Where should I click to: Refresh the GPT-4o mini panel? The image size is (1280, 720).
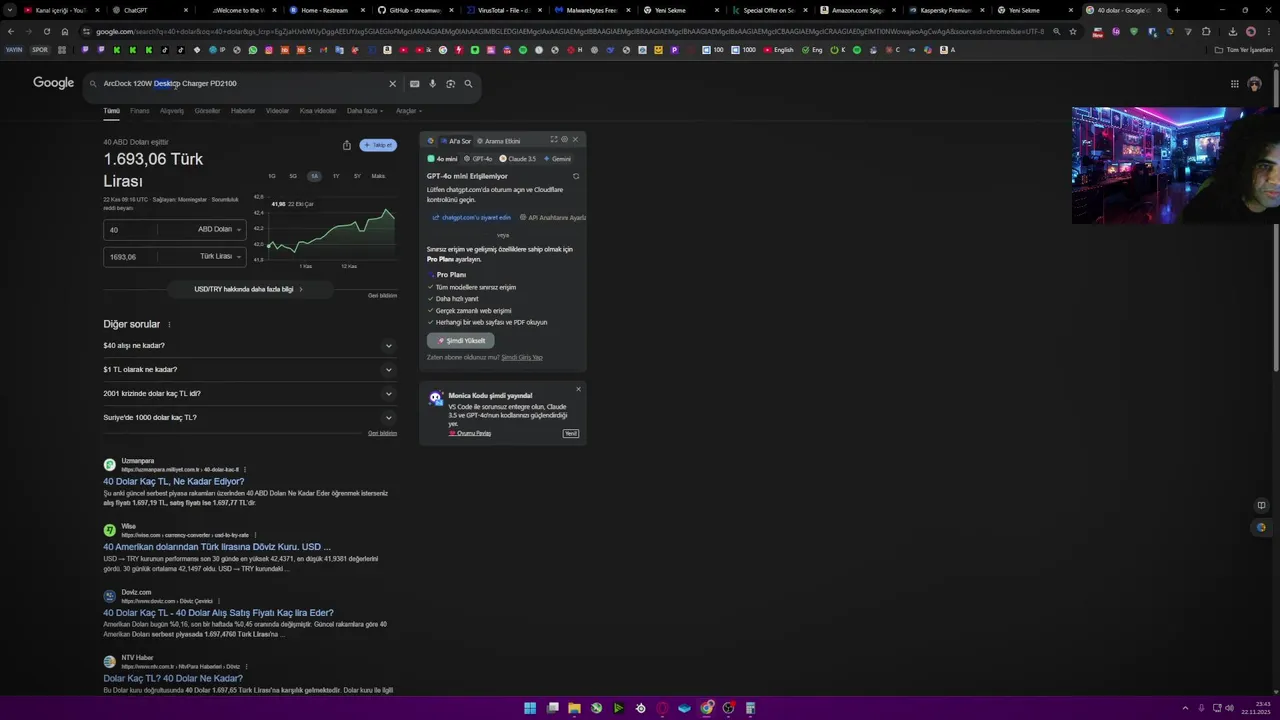pos(576,176)
